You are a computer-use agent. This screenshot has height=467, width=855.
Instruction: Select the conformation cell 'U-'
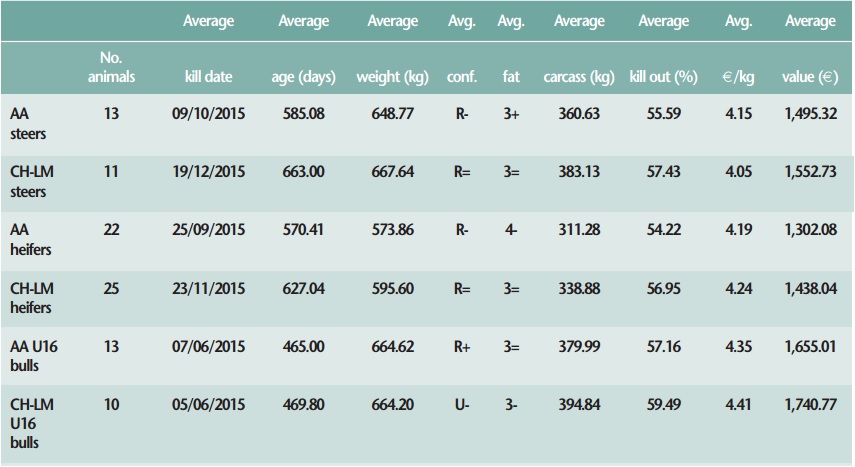tap(462, 405)
